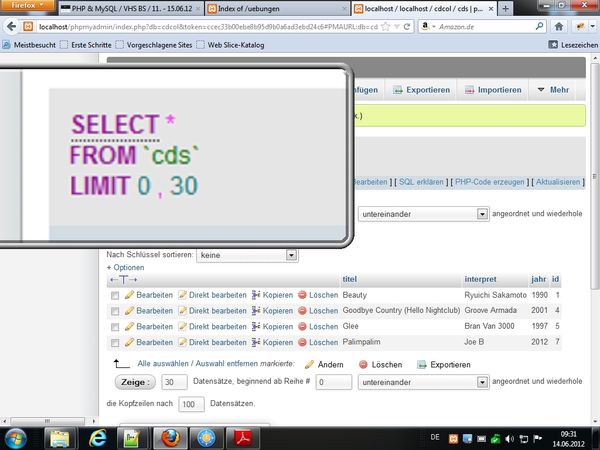This screenshot has height=450, width=600.
Task: Click Direkt bearbeiten for Beauty row
Action: [213, 295]
